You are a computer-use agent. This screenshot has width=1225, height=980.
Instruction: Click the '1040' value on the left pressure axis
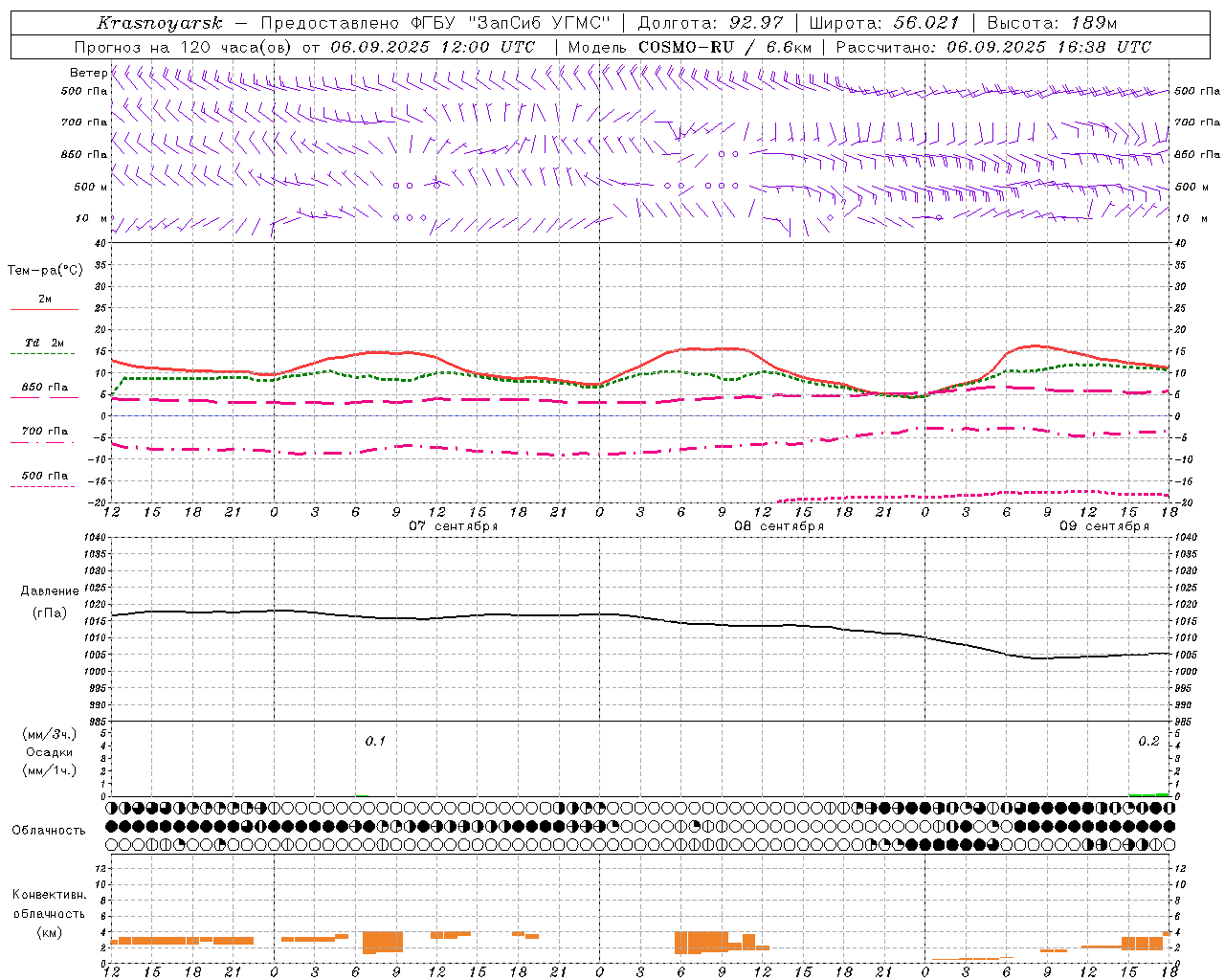(x=96, y=538)
